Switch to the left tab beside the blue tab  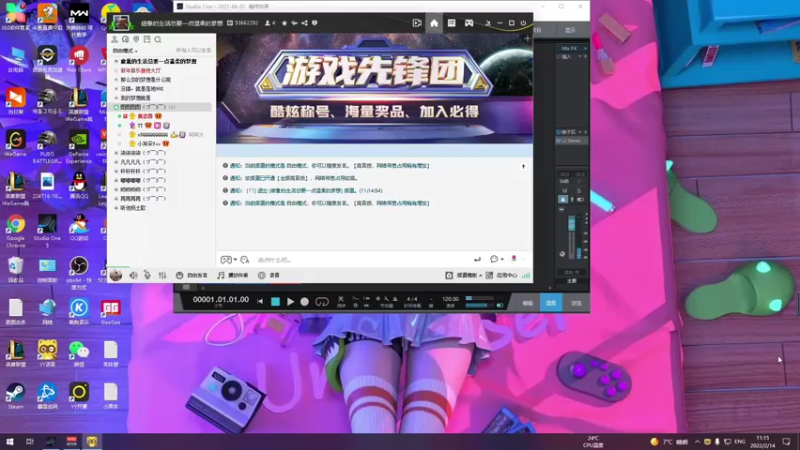point(528,303)
